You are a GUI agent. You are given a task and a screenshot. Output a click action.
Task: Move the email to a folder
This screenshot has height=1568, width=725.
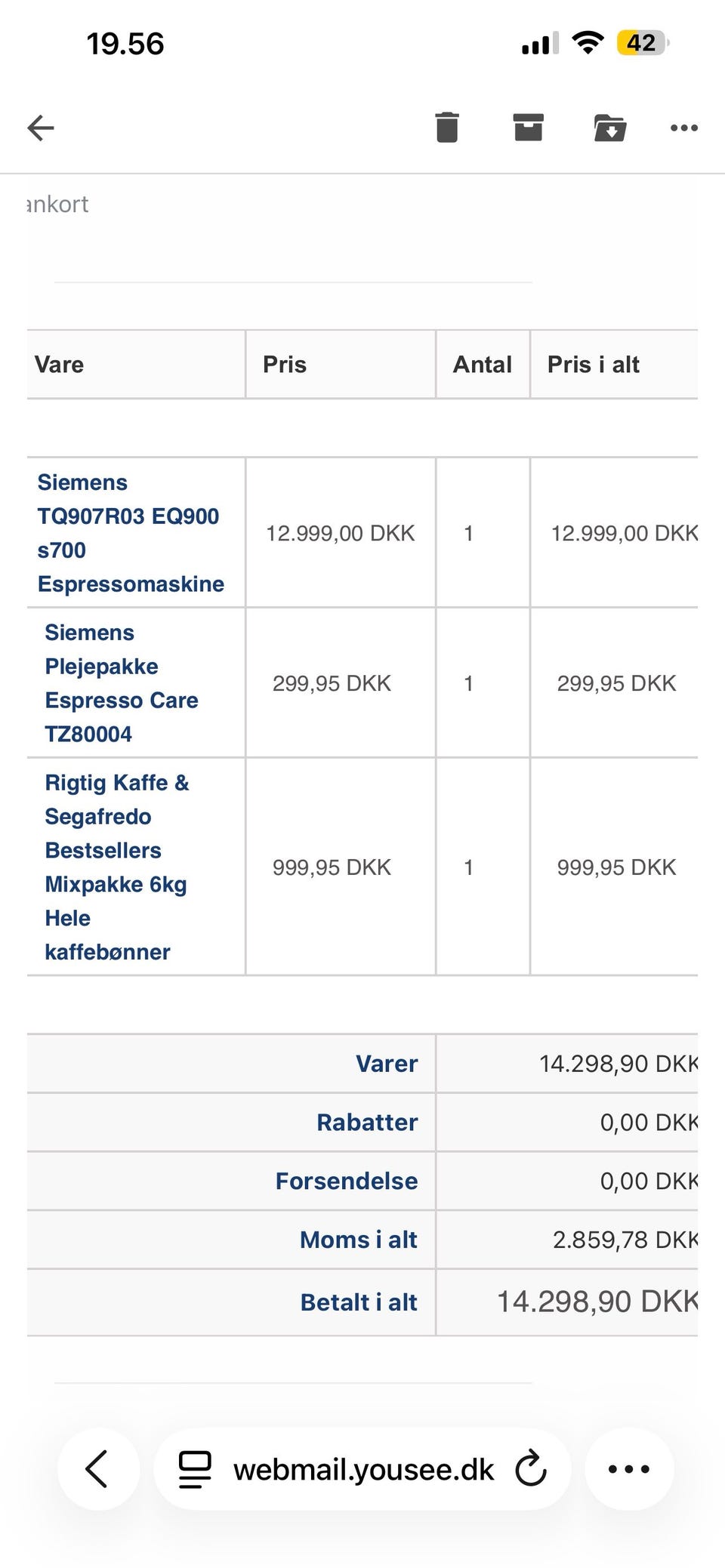click(609, 128)
